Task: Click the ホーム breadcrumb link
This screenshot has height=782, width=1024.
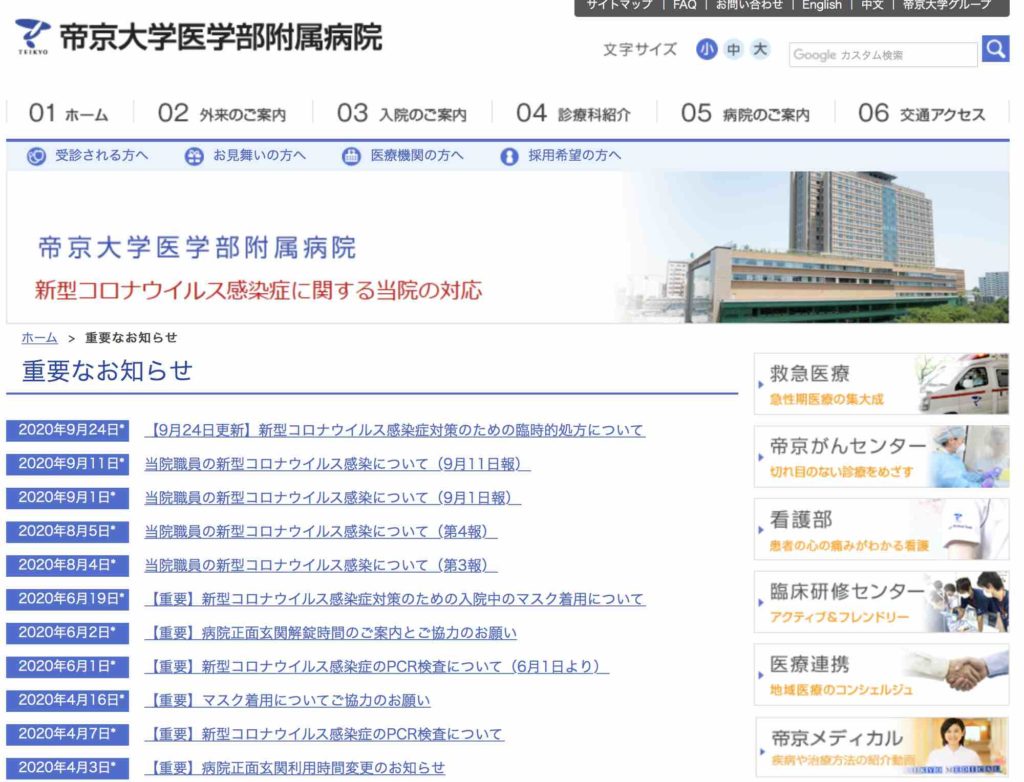Action: click(39, 338)
